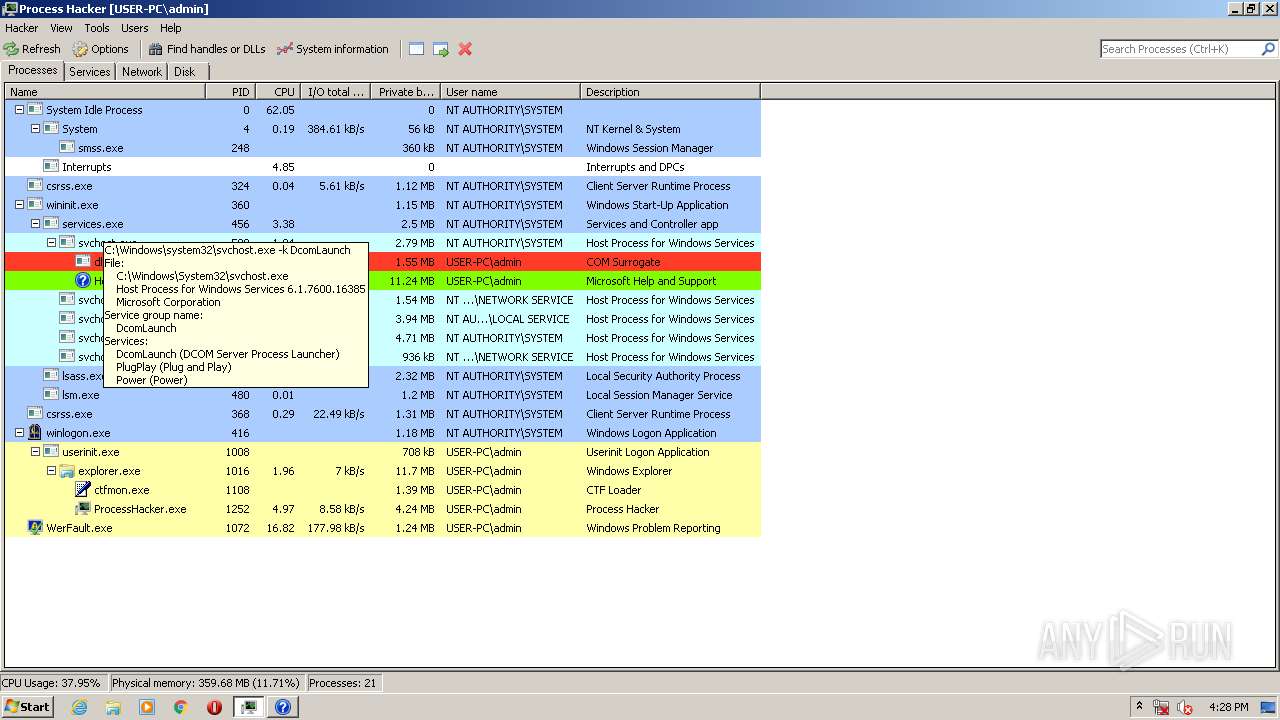
Task: Select the smss.exe process row
Action: click(x=383, y=148)
